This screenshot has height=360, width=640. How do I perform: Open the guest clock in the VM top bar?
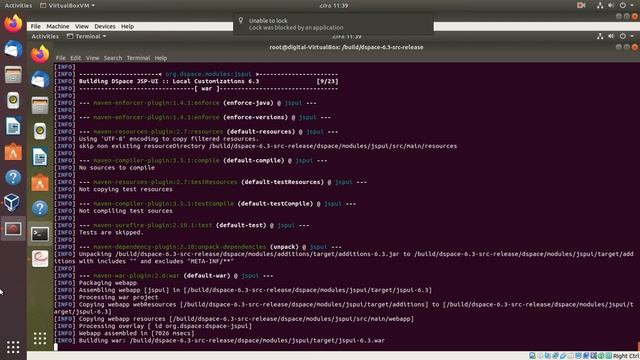click(346, 36)
